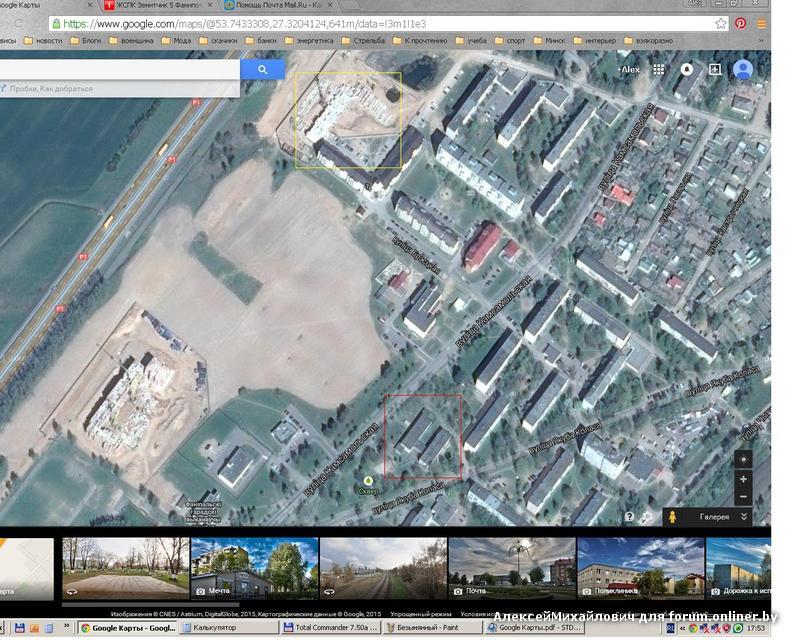Click the +Alex profile link
The width and height of the screenshot is (800, 640).
[629, 69]
